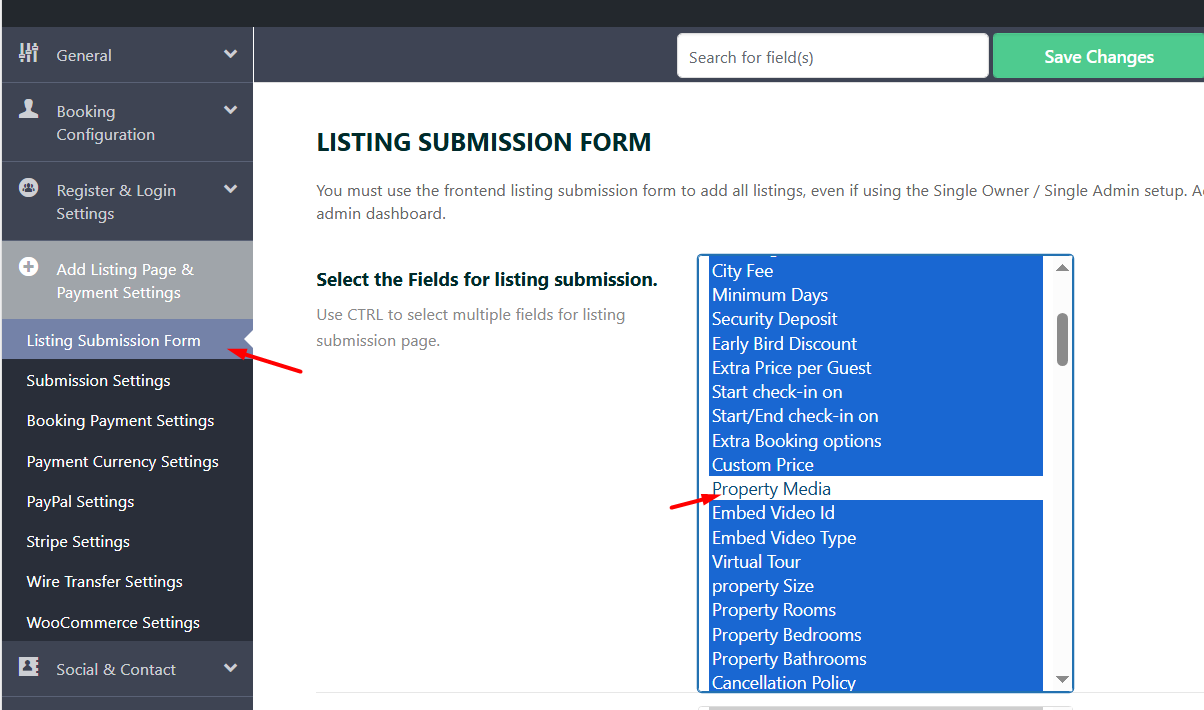Expand the General section chevron
Image resolution: width=1204 pixels, height=710 pixels.
[231, 55]
